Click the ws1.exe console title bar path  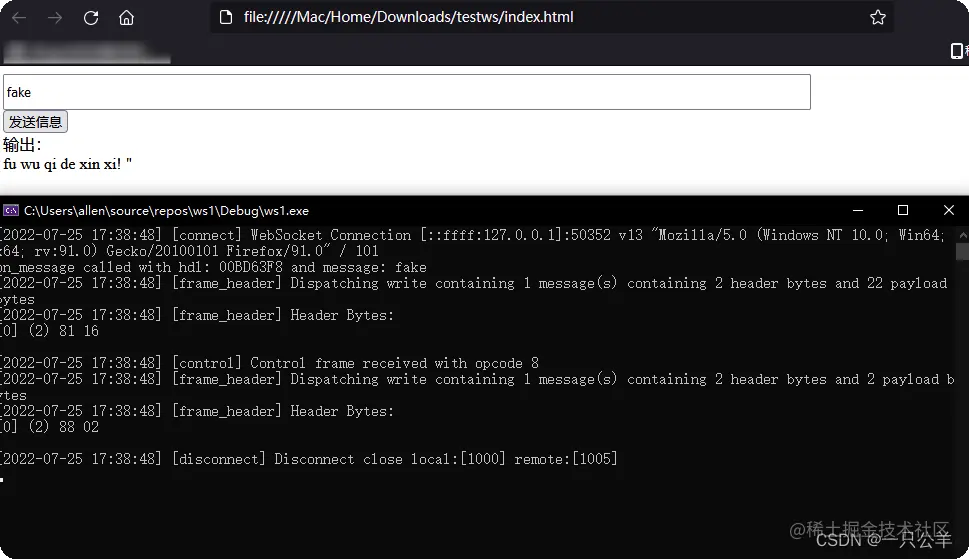[166, 211]
